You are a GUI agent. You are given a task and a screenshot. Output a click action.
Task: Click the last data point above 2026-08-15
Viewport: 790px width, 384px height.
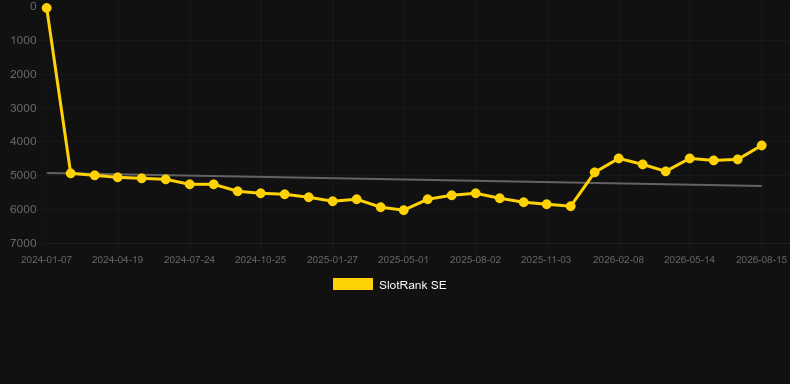[x=761, y=145]
